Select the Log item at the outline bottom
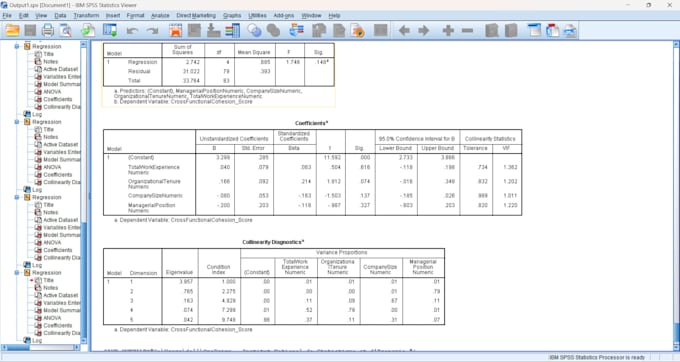Screen dimensions: 680x362 point(37,341)
